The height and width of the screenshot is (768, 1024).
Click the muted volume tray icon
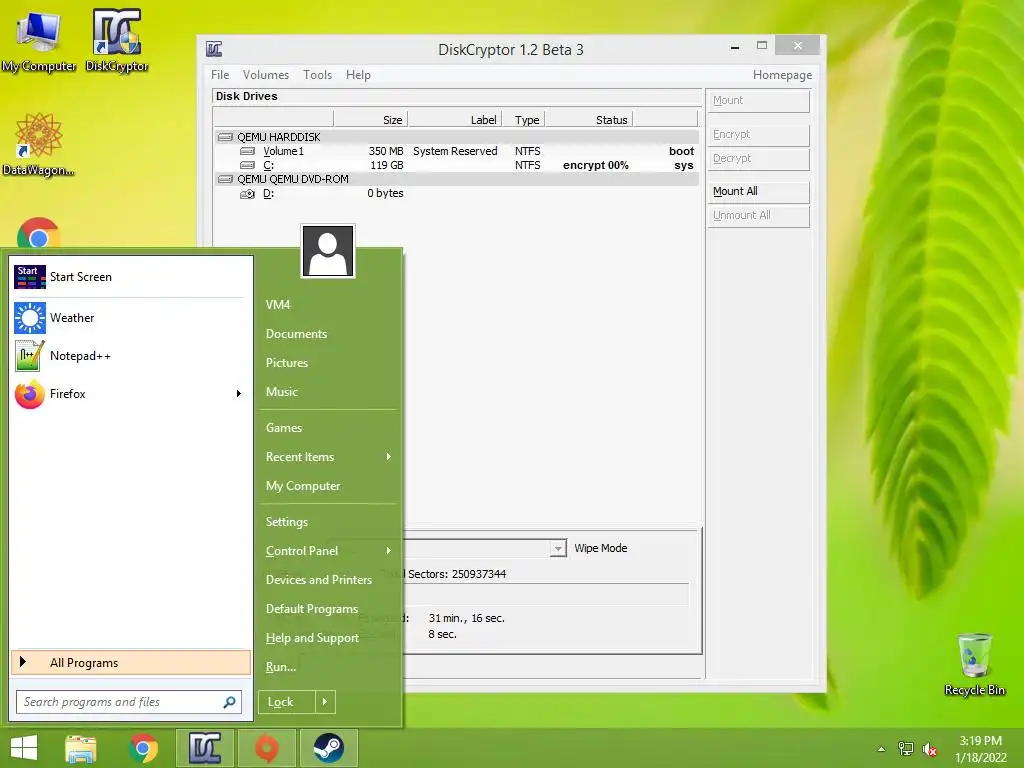(x=930, y=749)
